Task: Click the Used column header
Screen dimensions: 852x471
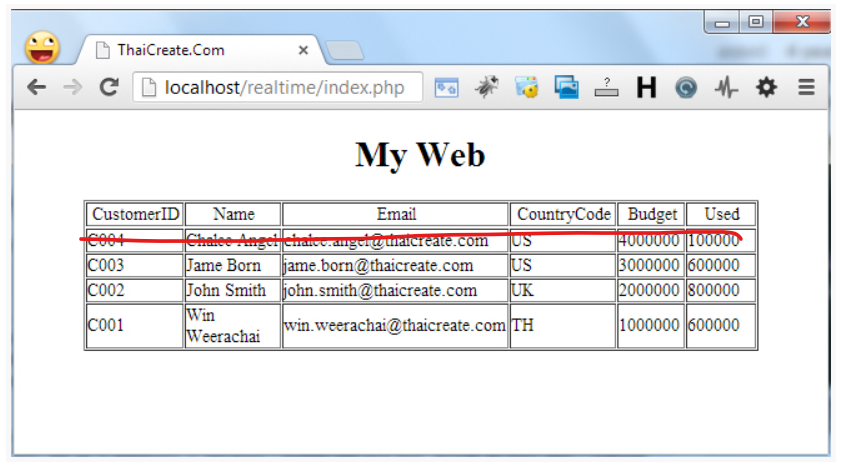Action: click(721, 214)
